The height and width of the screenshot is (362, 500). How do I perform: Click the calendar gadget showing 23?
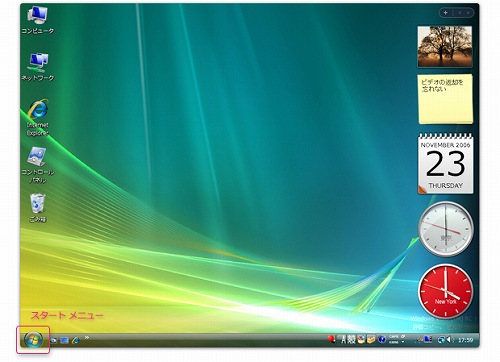tap(445, 163)
